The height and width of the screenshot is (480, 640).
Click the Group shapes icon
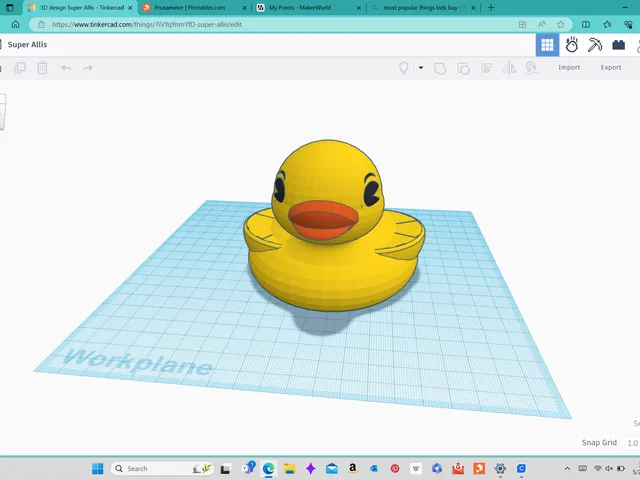coord(440,68)
